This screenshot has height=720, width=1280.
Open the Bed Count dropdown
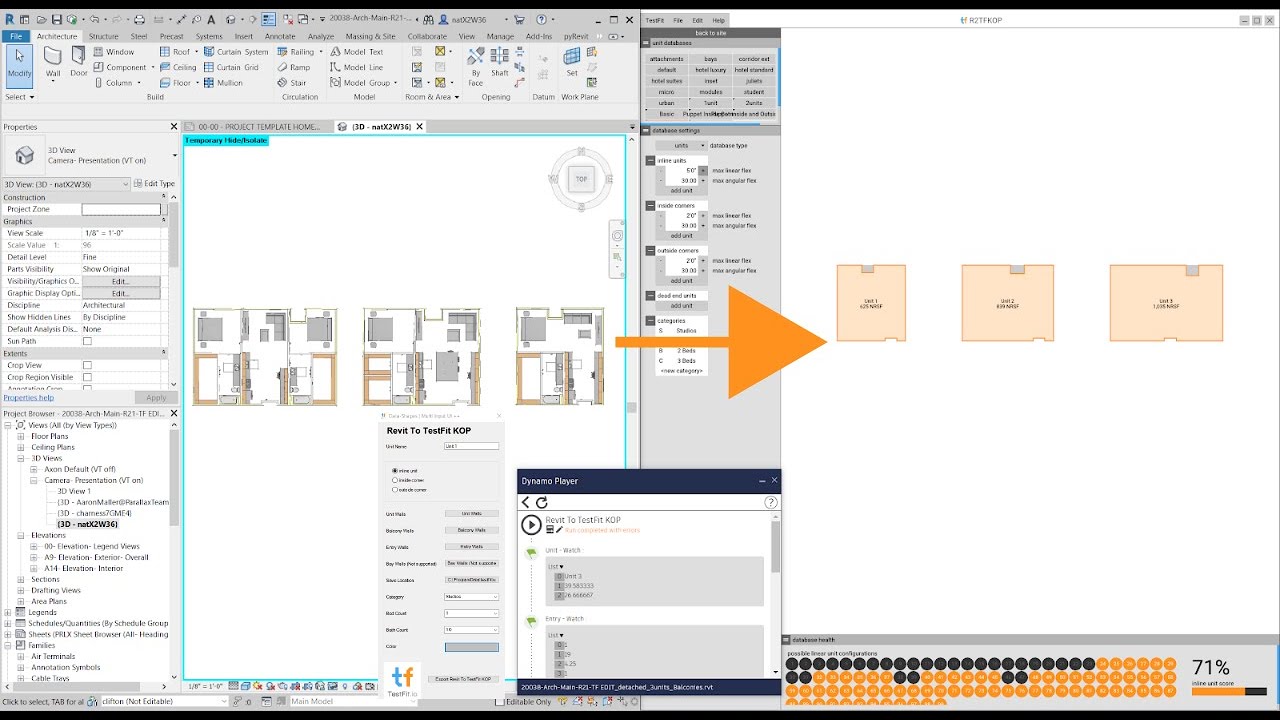click(x=471, y=613)
